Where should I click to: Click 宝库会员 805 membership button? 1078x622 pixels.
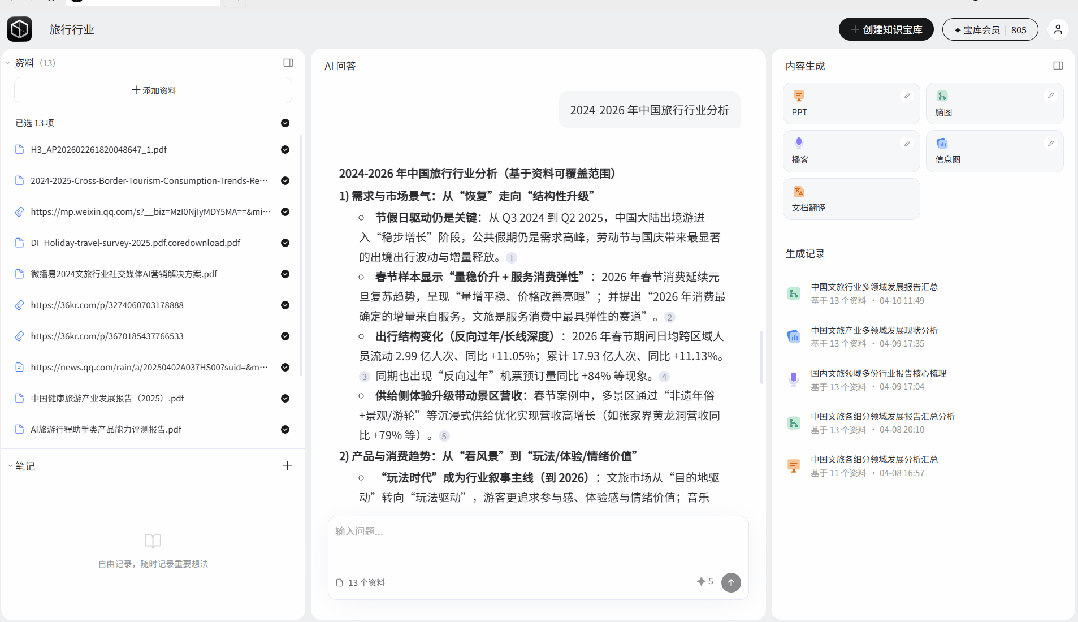pyautogui.click(x=990, y=30)
